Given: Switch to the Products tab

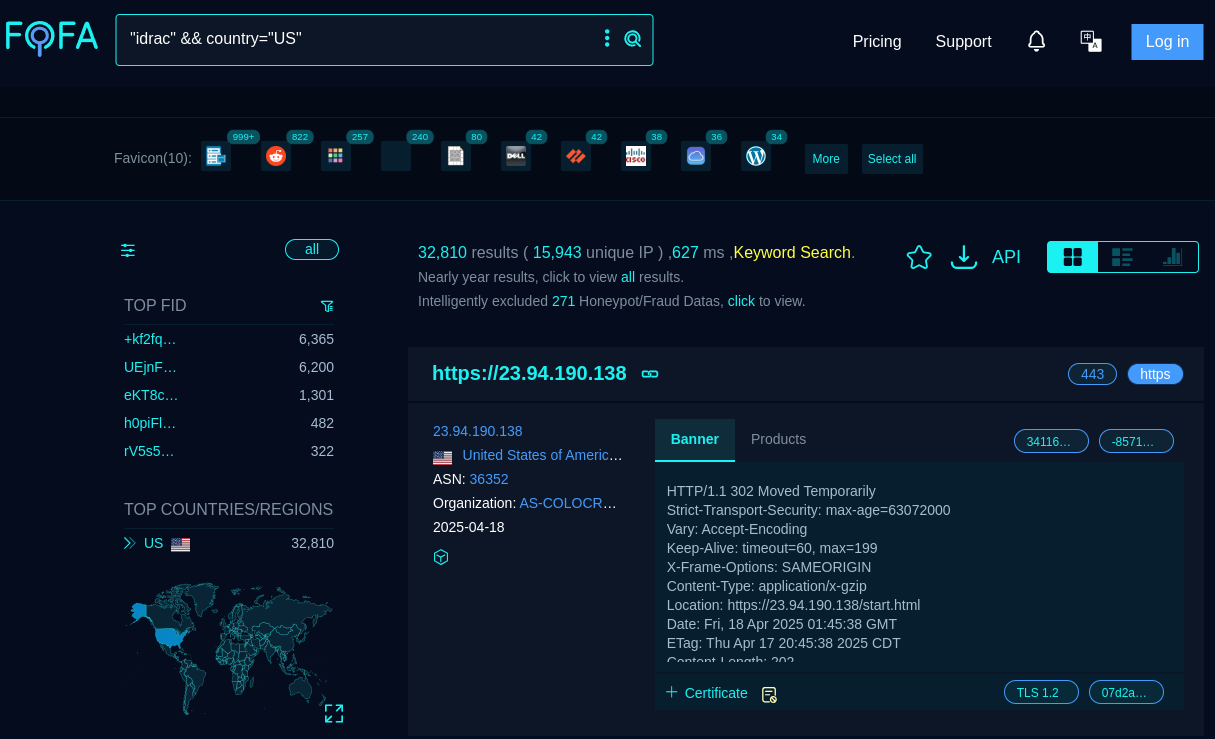Looking at the screenshot, I should 778,439.
